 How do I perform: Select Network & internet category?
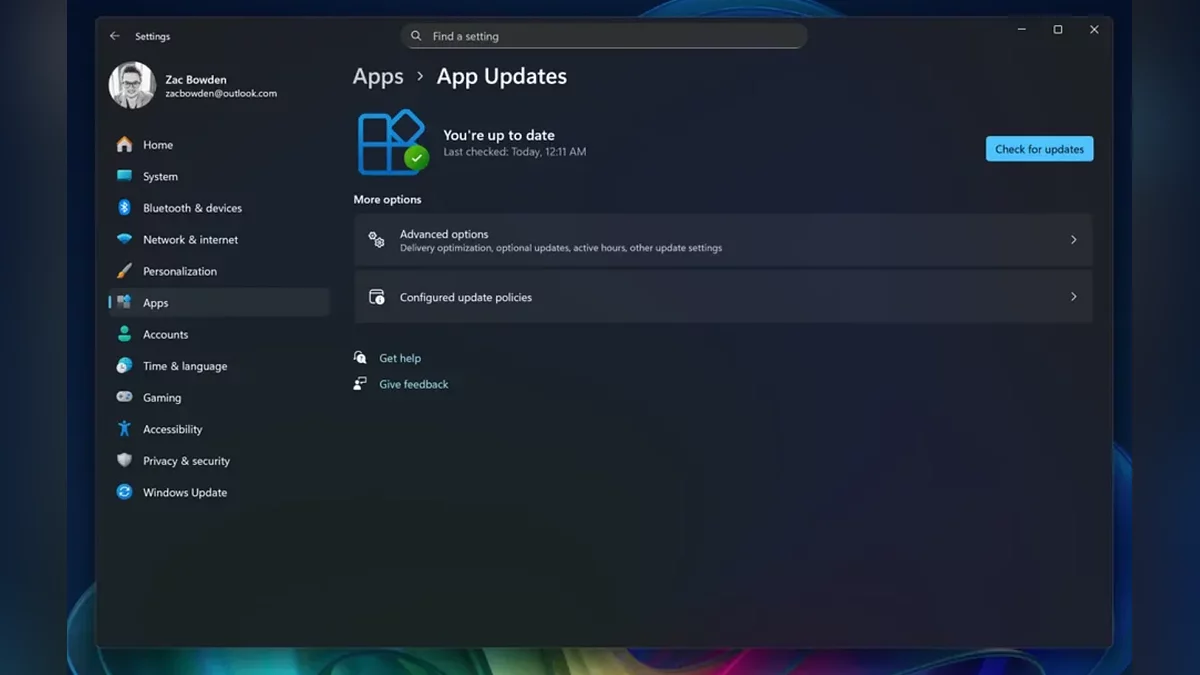219,239
